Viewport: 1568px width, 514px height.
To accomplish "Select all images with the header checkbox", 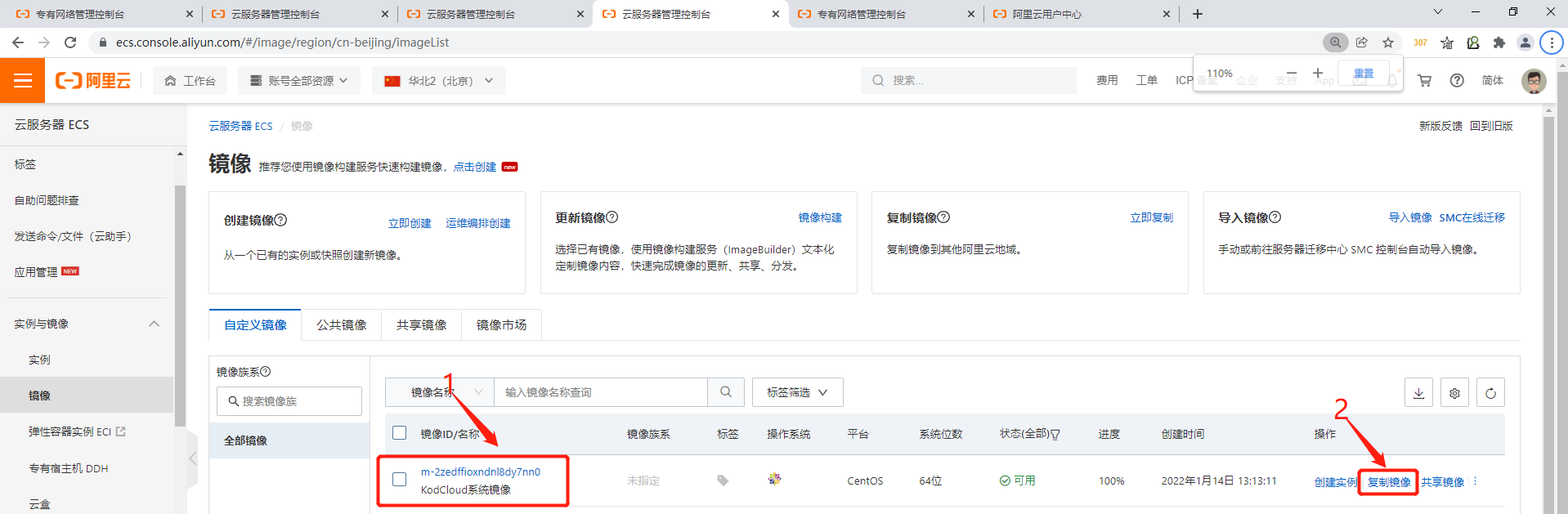I will (x=399, y=433).
